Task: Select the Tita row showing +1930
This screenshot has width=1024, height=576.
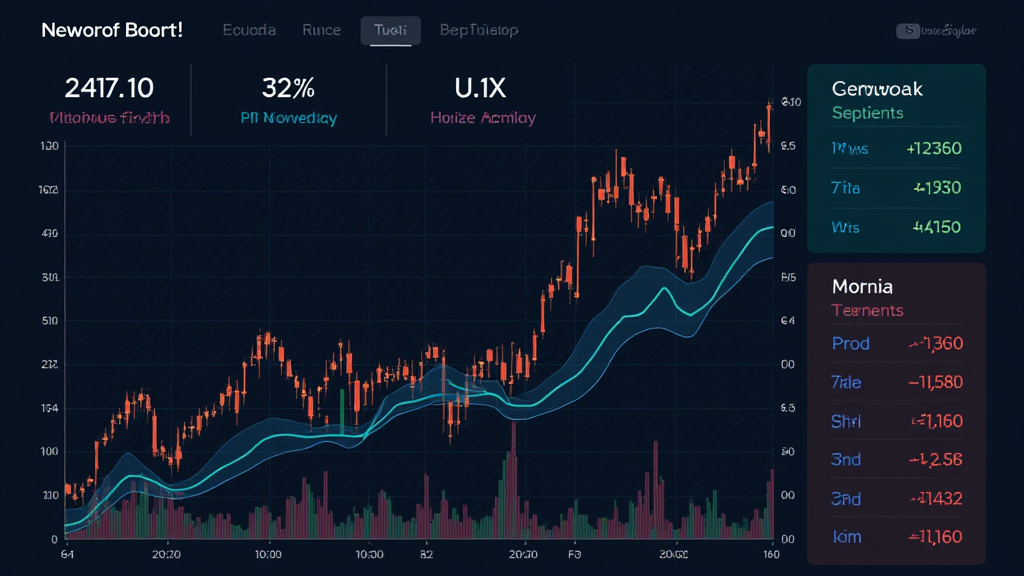Action: pyautogui.click(x=895, y=188)
